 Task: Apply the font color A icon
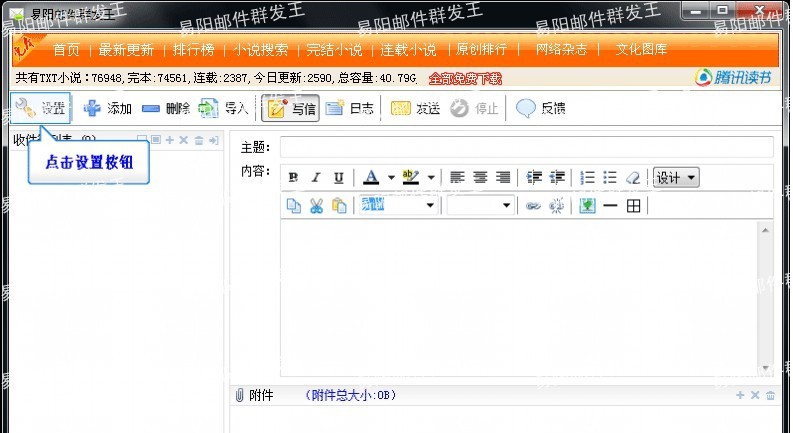[x=371, y=178]
